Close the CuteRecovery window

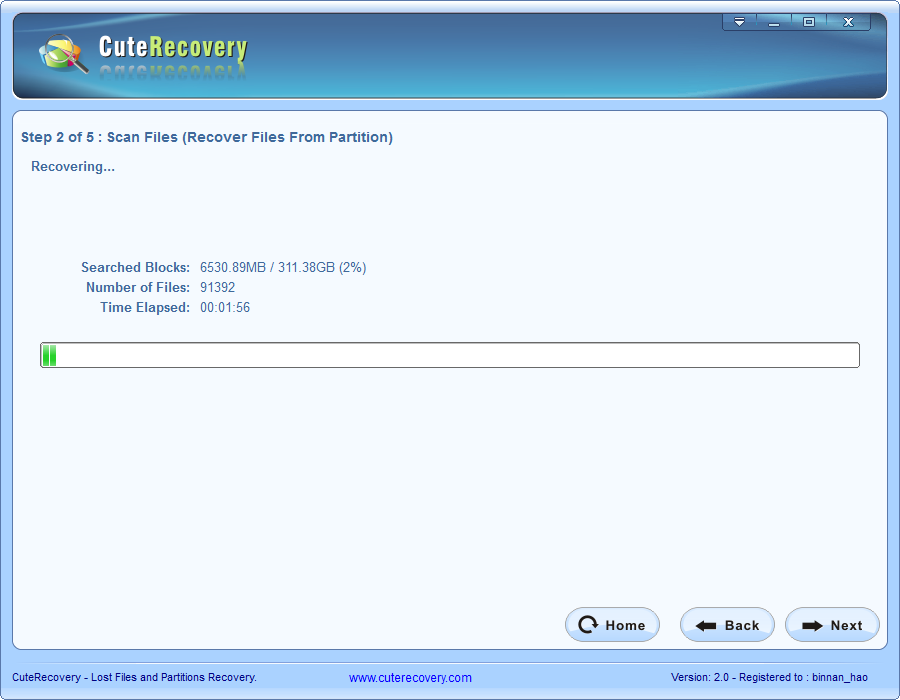coord(848,22)
